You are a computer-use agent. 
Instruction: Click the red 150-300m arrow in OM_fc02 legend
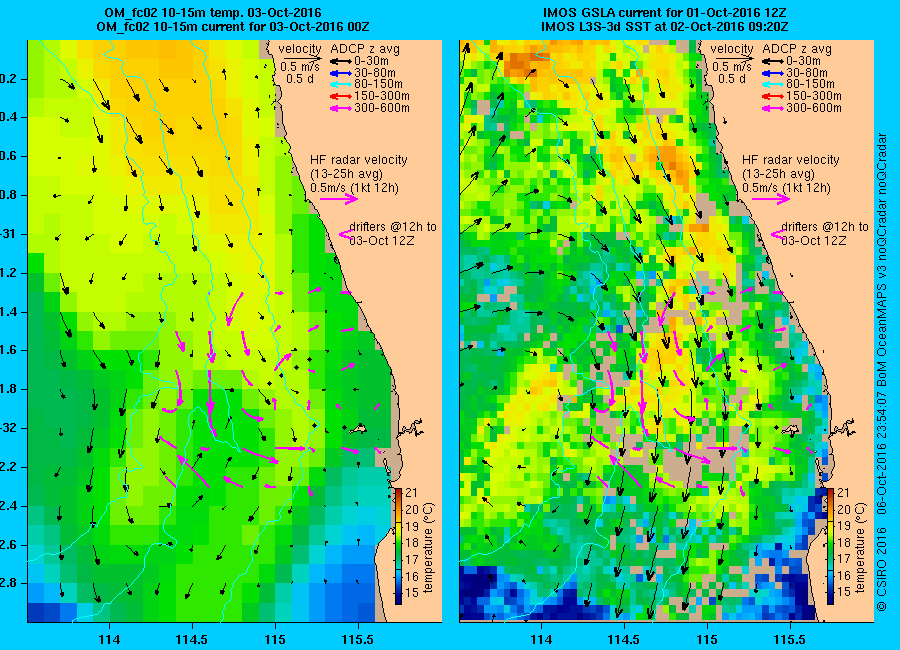pyautogui.click(x=340, y=96)
